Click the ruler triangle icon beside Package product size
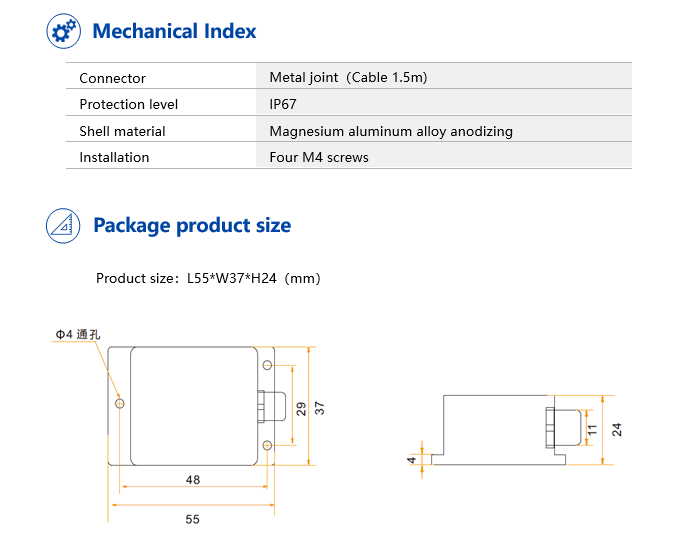The height and width of the screenshot is (550, 700). [63, 225]
